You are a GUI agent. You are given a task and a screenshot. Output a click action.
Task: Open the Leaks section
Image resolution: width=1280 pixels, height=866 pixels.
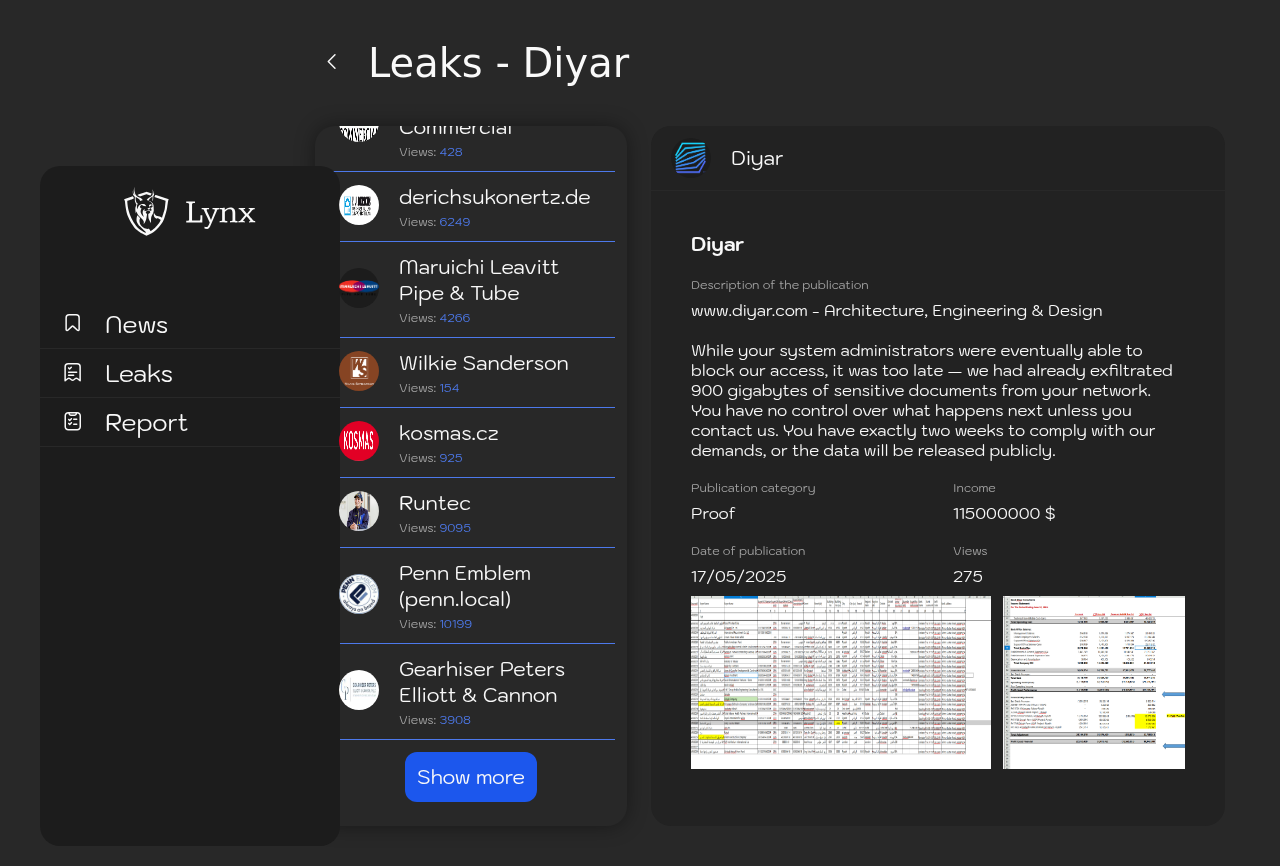190,373
